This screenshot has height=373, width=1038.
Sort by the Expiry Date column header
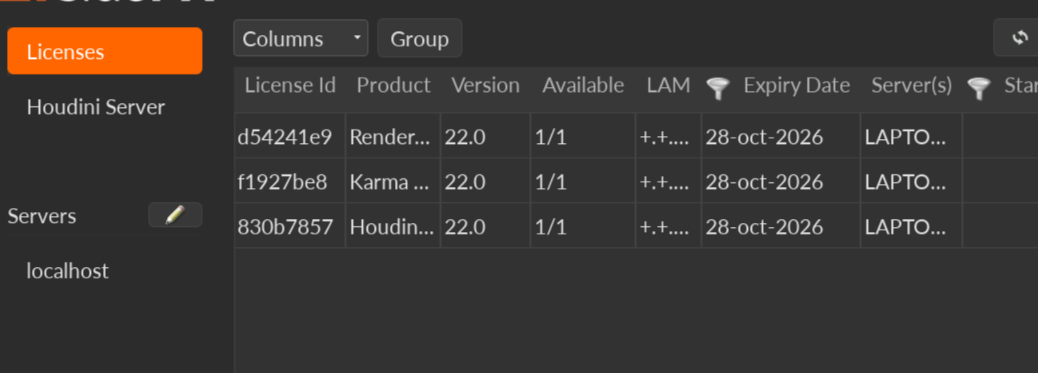(x=796, y=85)
